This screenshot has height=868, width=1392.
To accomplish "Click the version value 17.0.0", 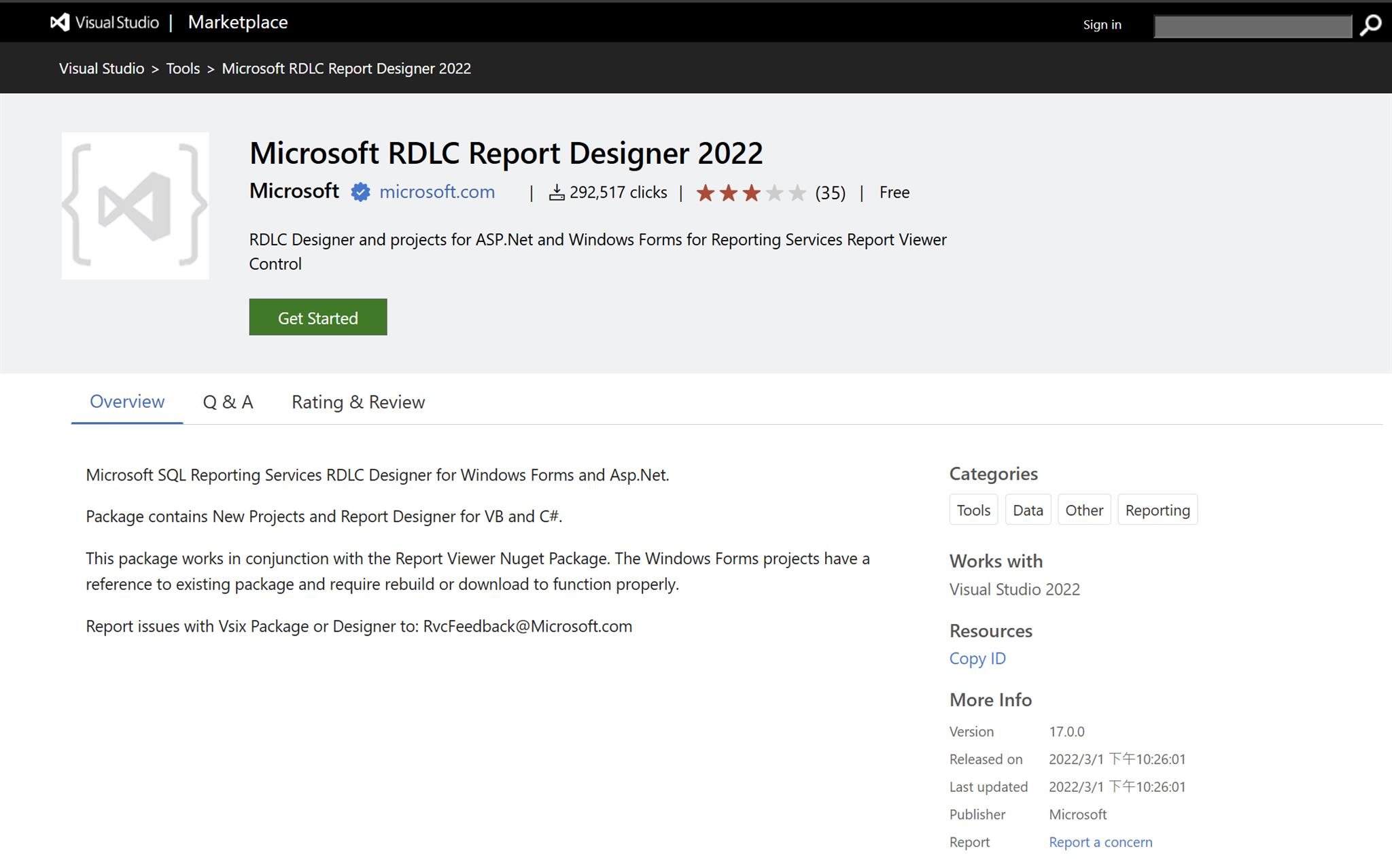I will 1066,732.
